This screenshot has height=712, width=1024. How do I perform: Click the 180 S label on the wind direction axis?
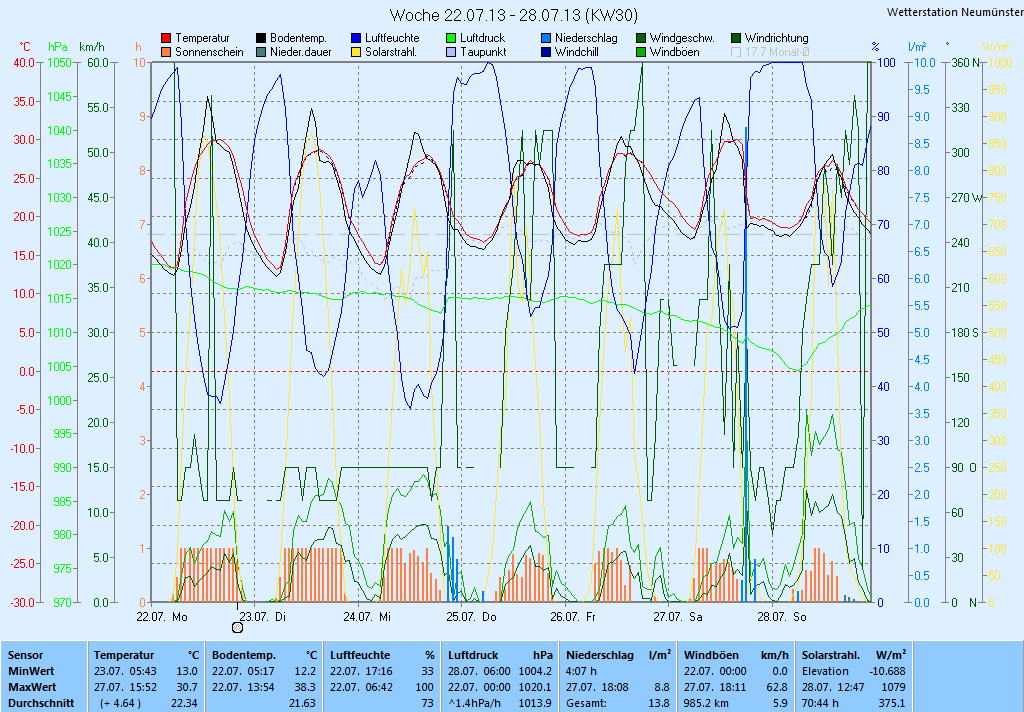[x=965, y=332]
